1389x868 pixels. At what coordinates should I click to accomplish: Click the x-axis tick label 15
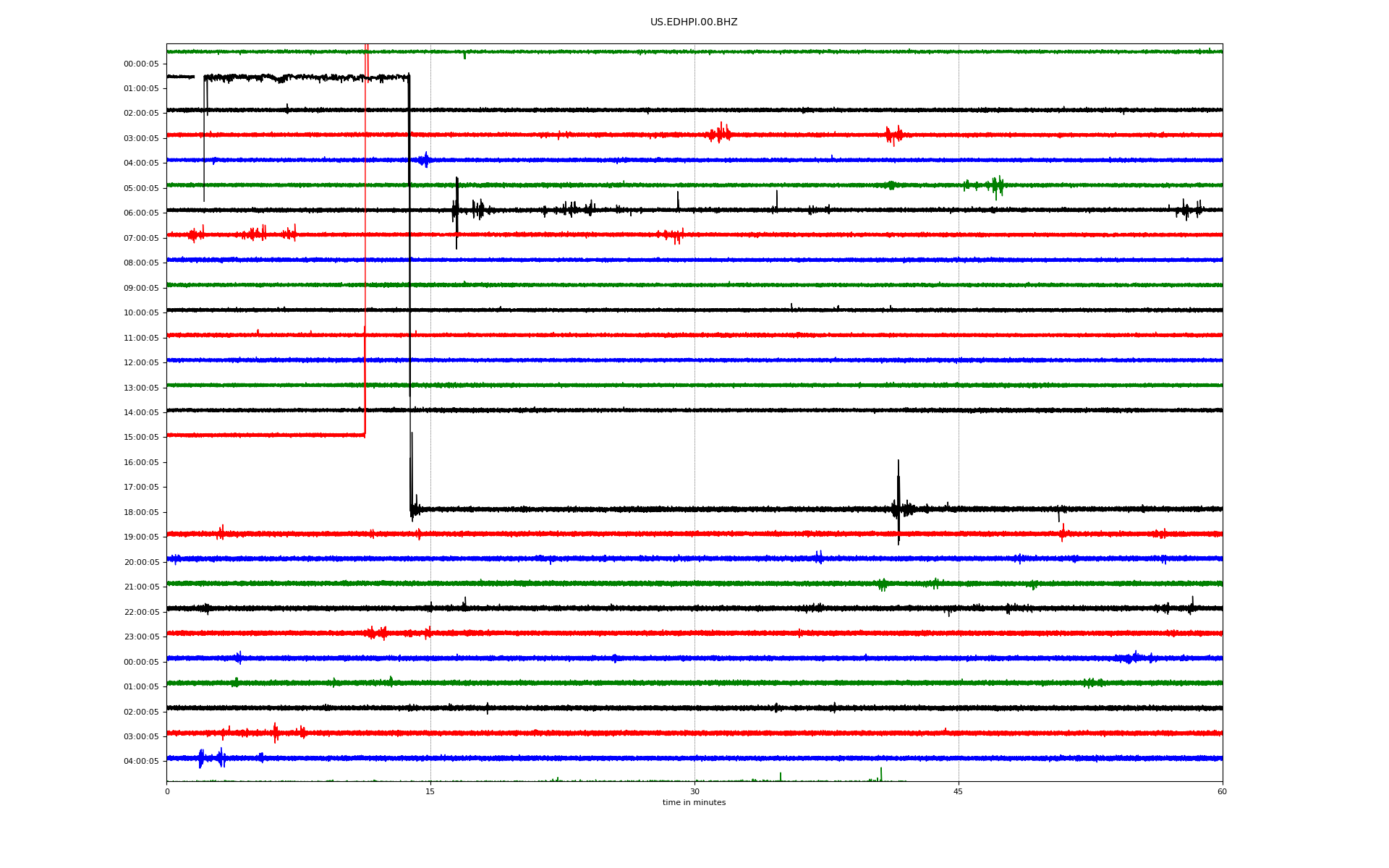(x=430, y=791)
